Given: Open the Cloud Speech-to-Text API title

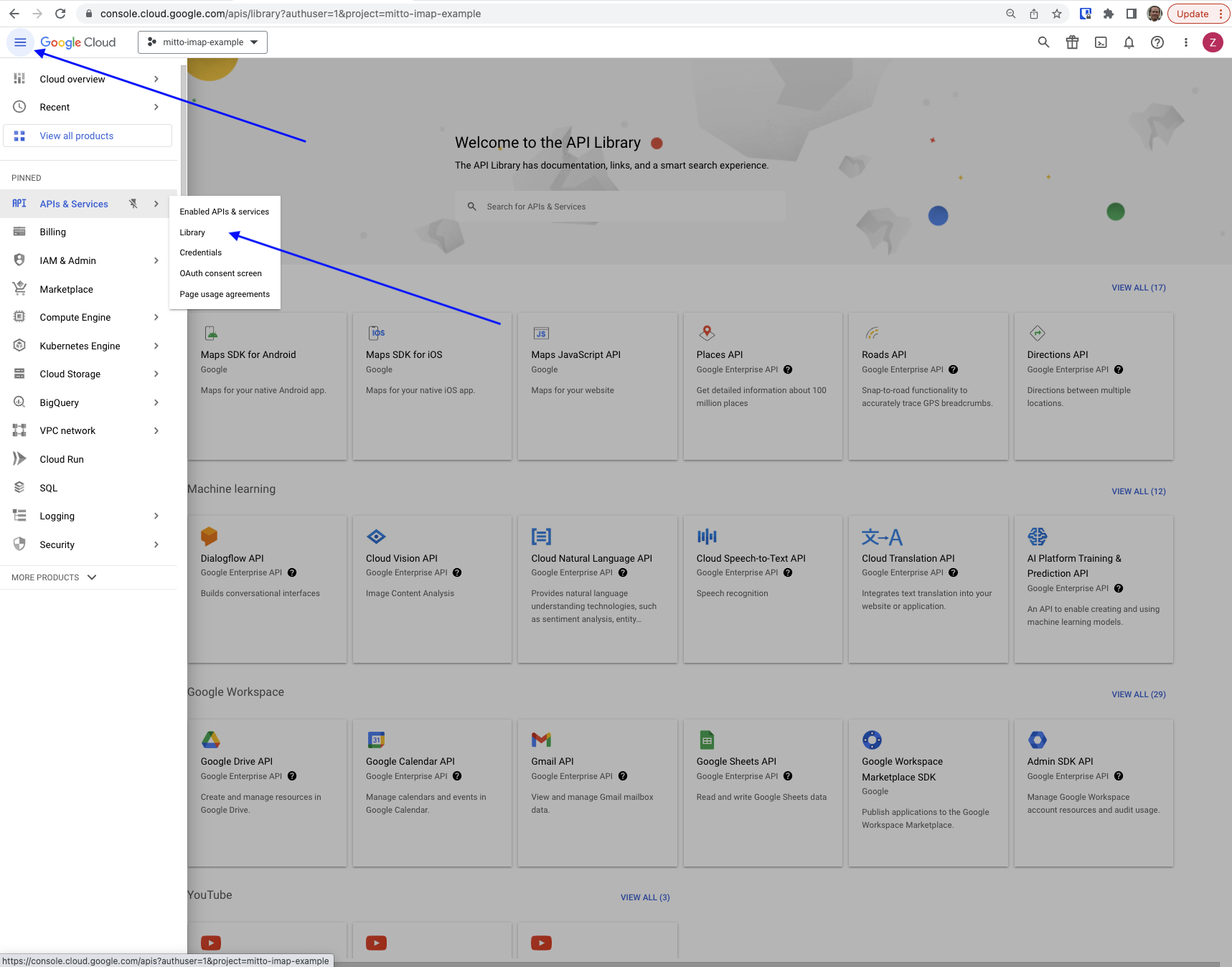Looking at the screenshot, I should point(751,558).
